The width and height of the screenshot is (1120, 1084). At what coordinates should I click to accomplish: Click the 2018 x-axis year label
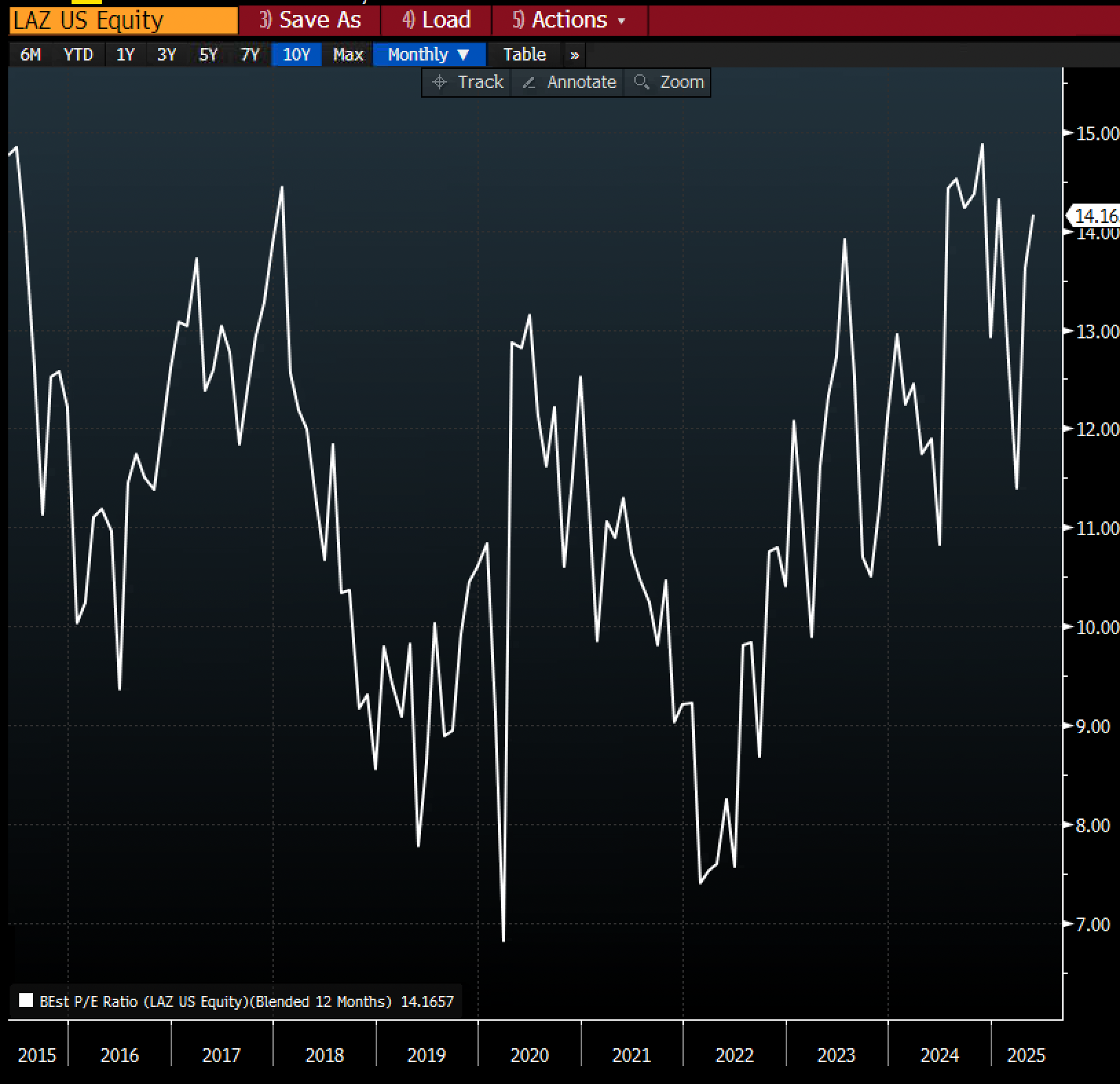tap(325, 1055)
